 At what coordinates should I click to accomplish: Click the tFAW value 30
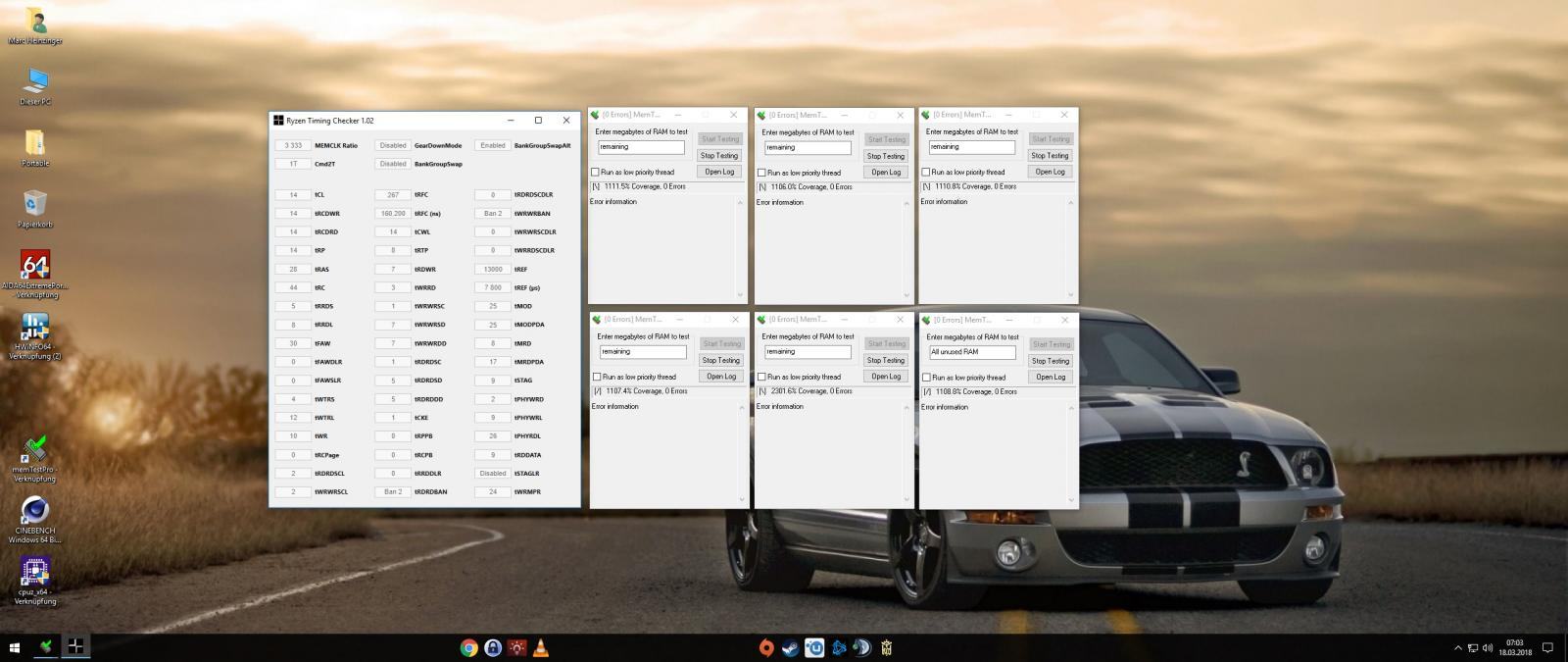coord(293,343)
